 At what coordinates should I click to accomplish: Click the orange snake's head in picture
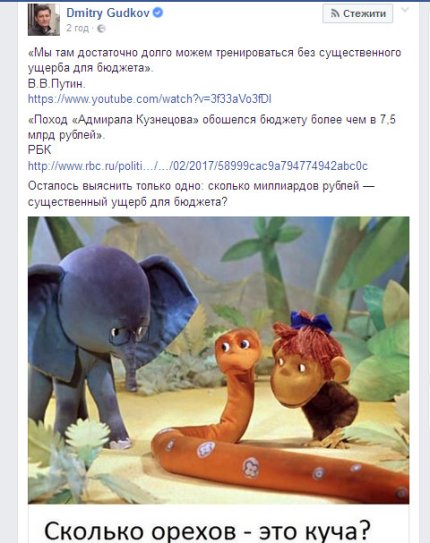238,348
